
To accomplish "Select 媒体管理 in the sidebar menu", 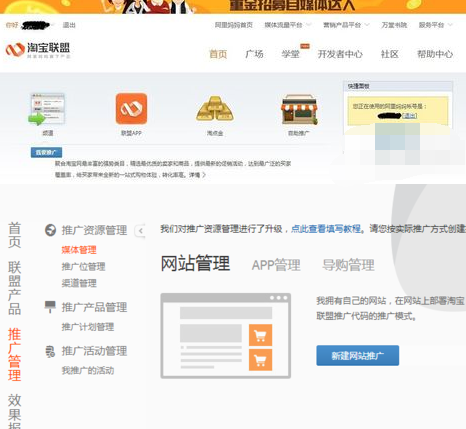I will coord(79,250).
